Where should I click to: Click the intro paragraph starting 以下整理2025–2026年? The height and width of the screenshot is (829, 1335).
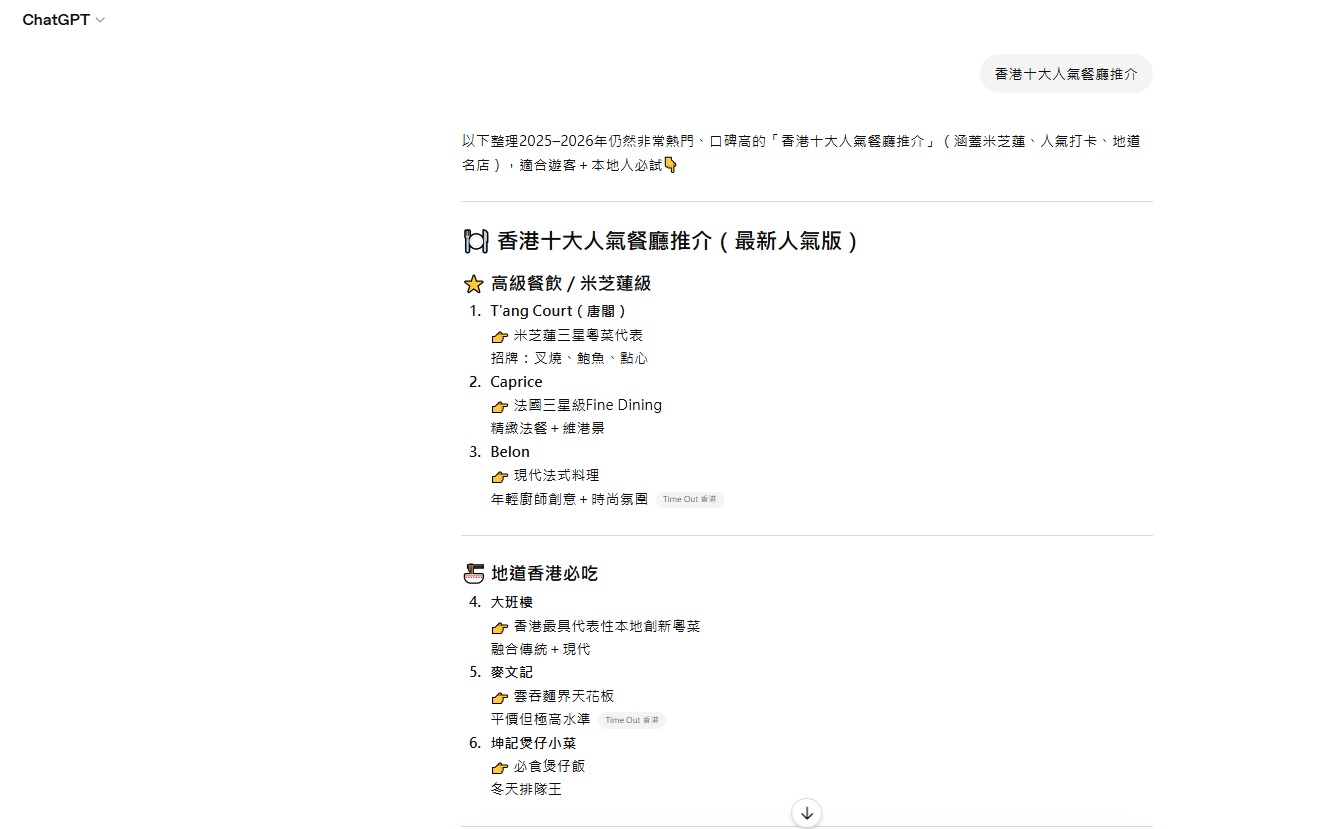point(801,153)
